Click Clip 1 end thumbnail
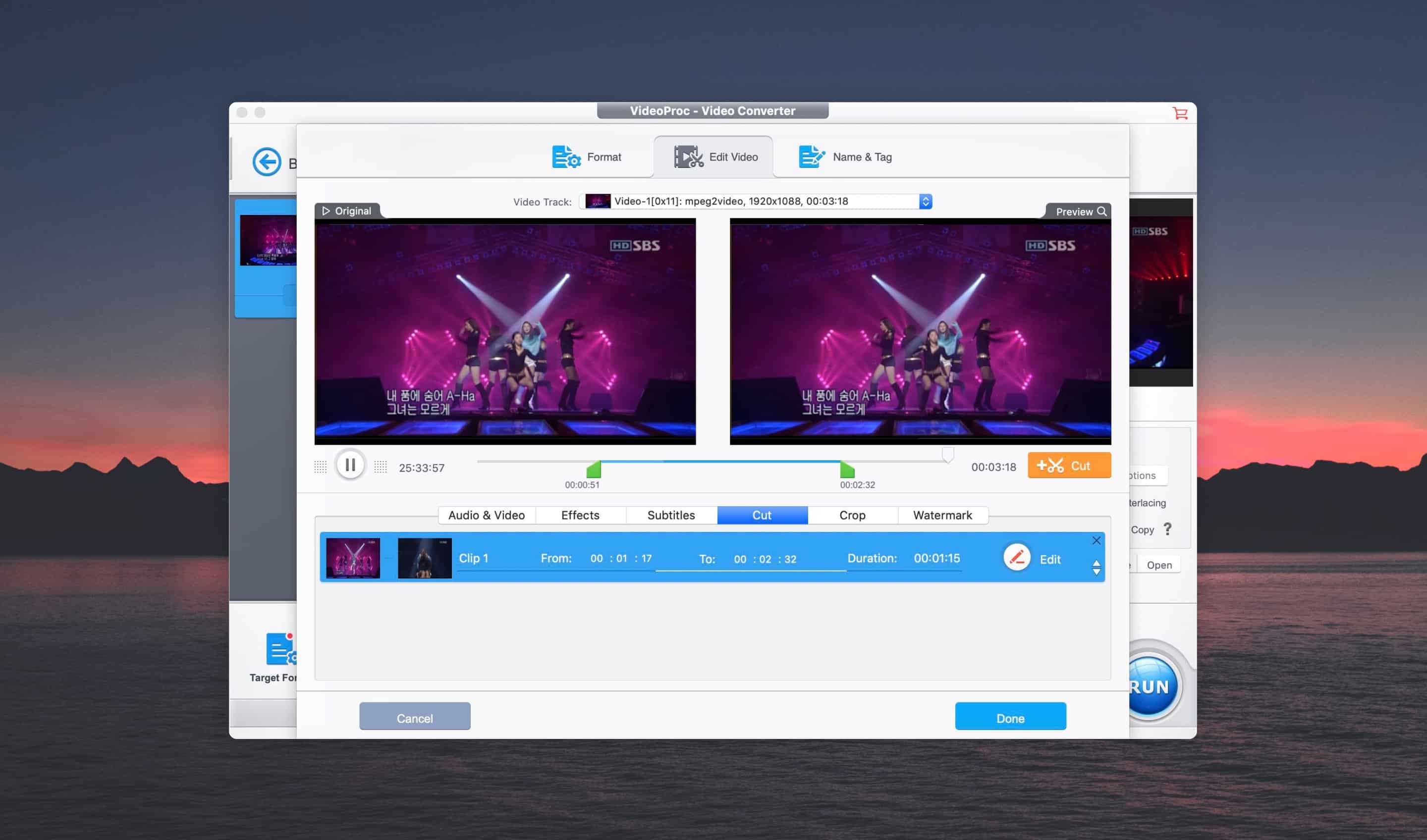1427x840 pixels. (425, 558)
